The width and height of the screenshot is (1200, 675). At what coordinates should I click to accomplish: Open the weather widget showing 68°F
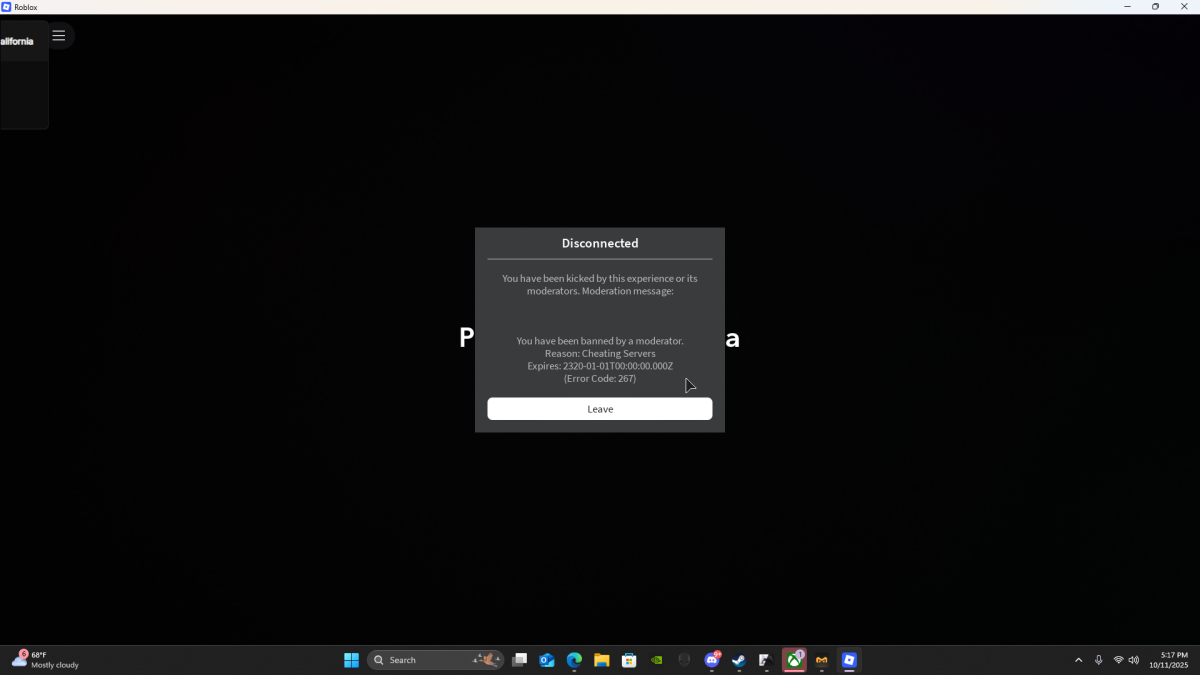pos(45,660)
